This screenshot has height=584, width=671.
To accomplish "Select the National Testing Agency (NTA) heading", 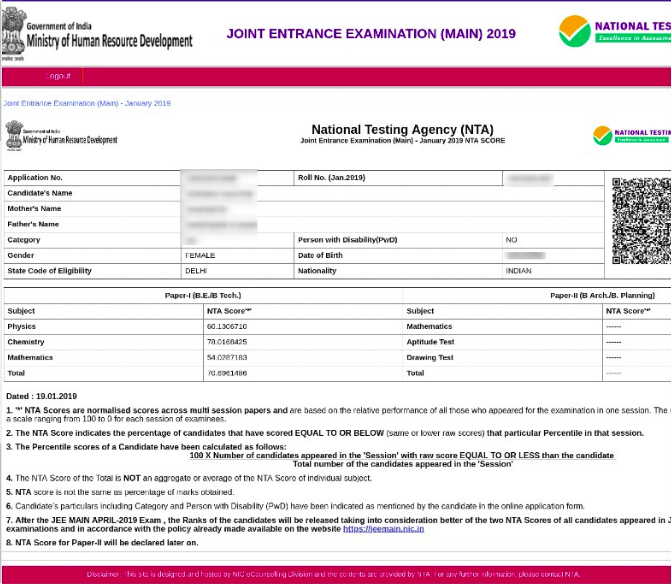I will coord(402,129).
